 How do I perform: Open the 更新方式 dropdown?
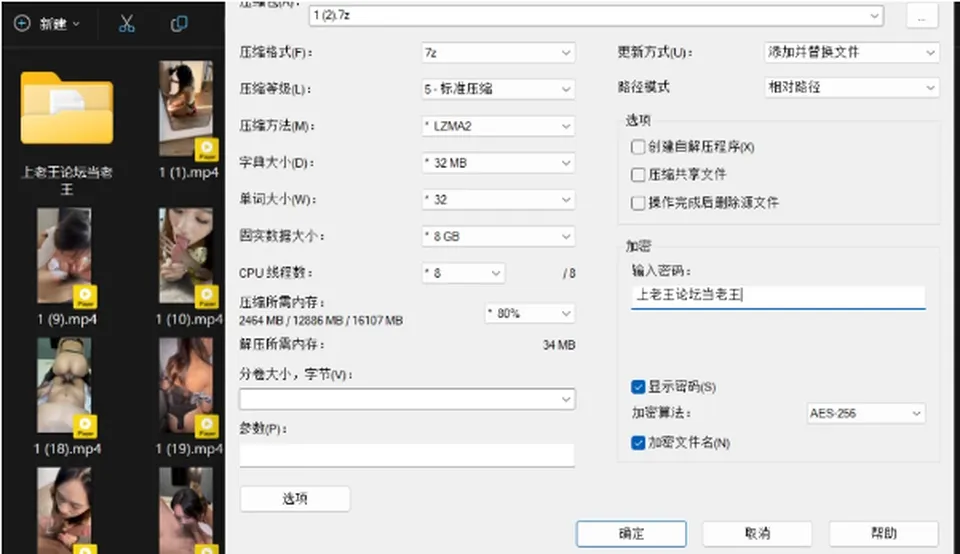[x=851, y=53]
